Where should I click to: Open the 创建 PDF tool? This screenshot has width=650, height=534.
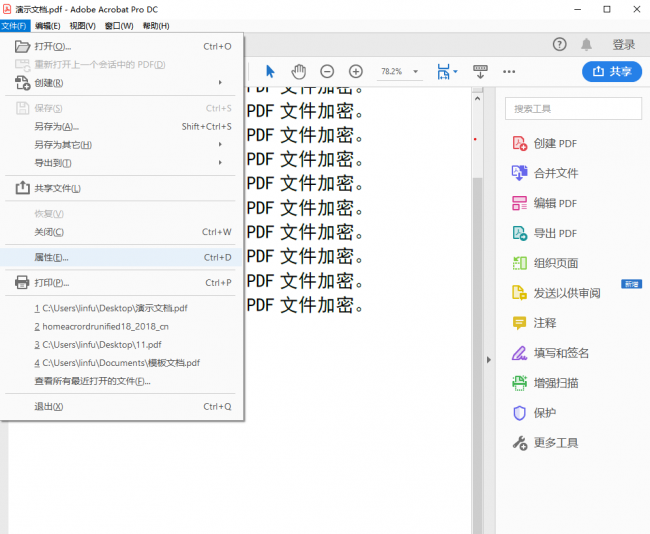tap(544, 143)
